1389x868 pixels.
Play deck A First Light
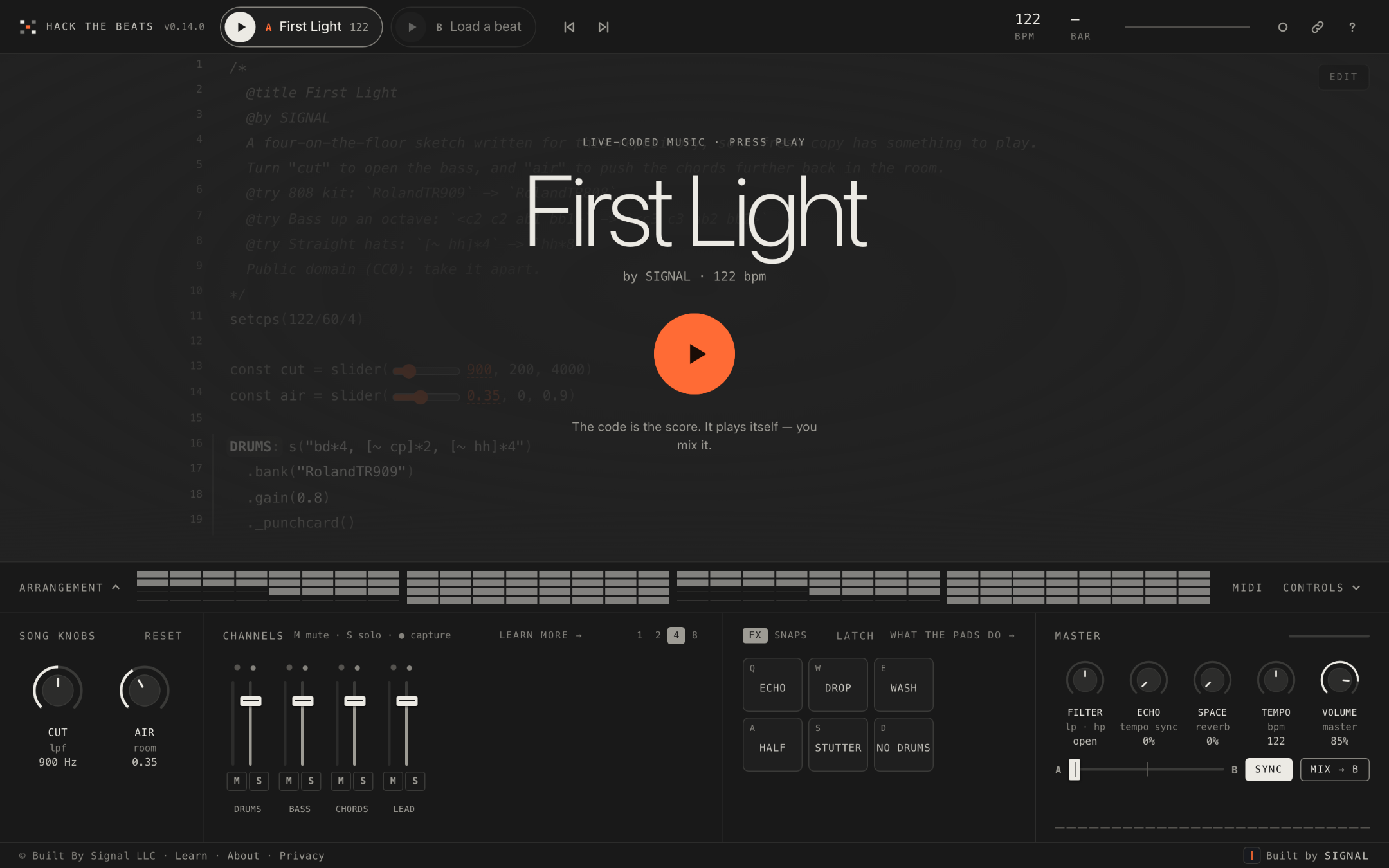pyautogui.click(x=241, y=27)
